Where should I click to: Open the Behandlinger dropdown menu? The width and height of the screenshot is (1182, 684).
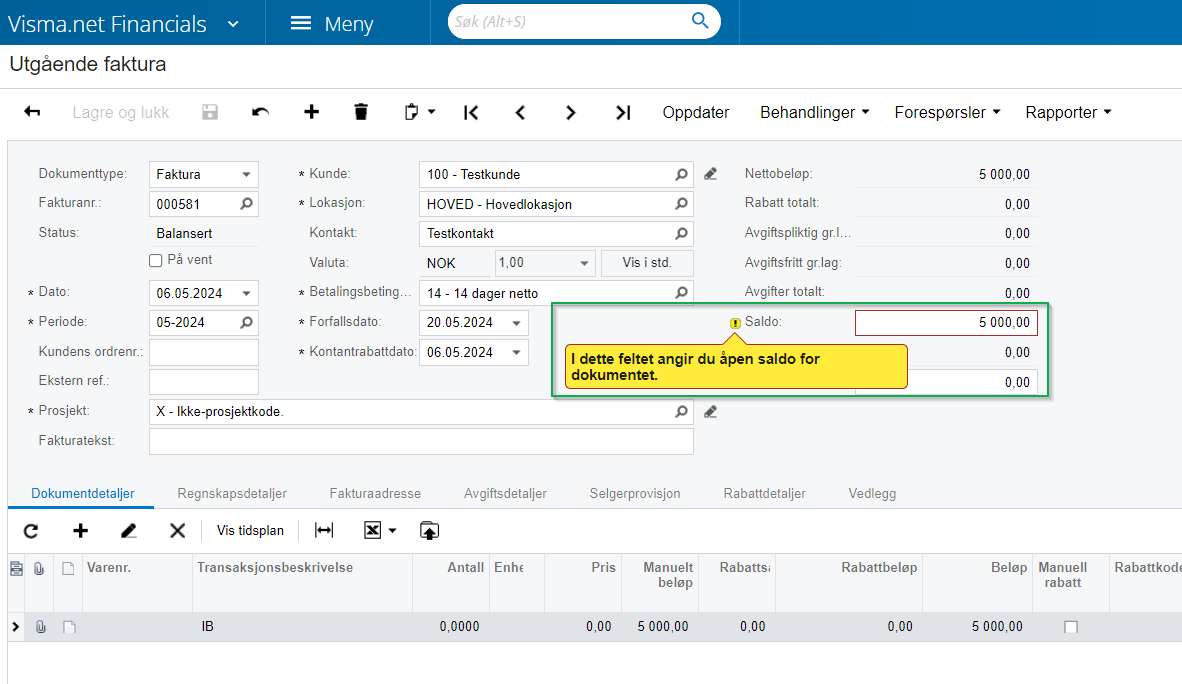pyautogui.click(x=814, y=112)
